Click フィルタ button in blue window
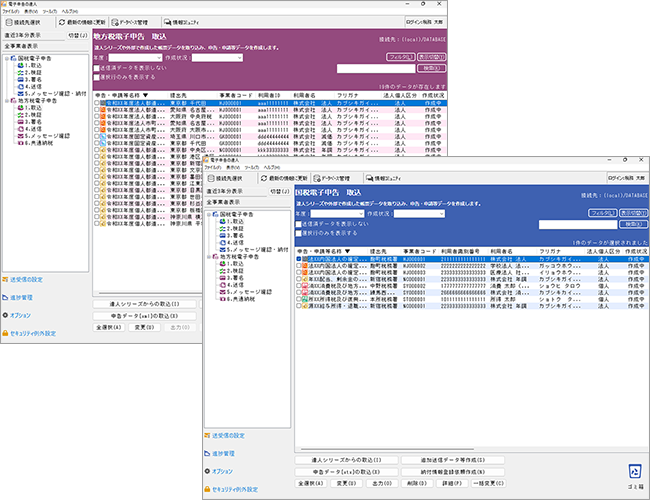This screenshot has height=500, width=650. point(601,214)
